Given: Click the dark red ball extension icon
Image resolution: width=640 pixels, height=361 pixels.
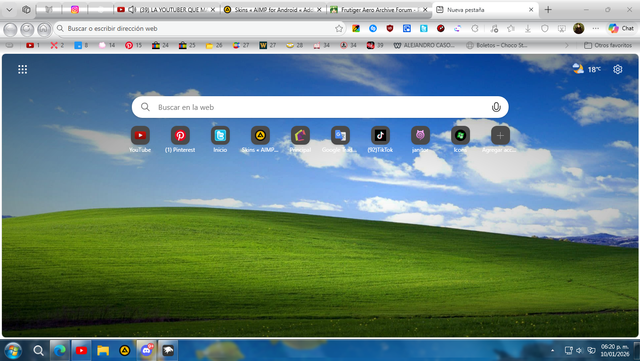Looking at the screenshot, I should pyautogui.click(x=441, y=29).
